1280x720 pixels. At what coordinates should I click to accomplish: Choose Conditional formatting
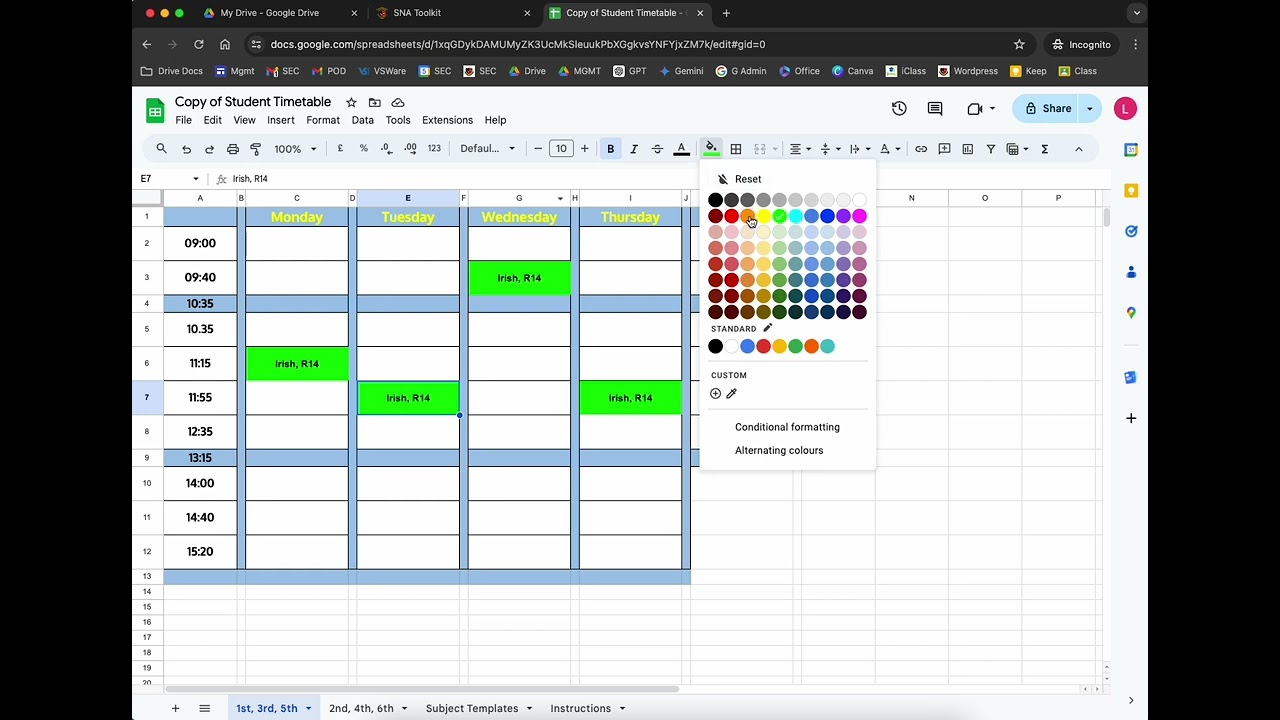(x=787, y=427)
